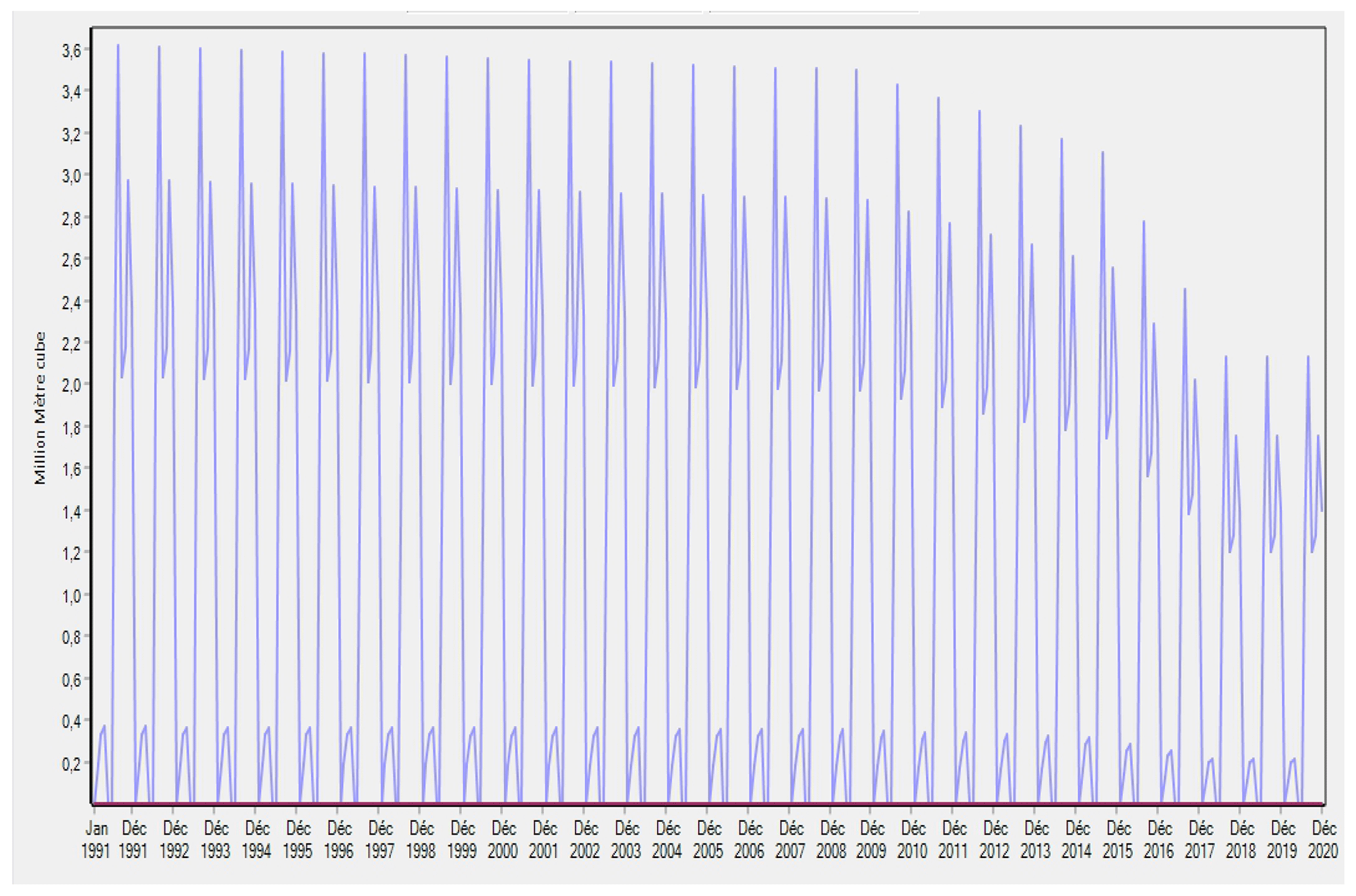The image size is (1356, 896).
Task: Click the 1,0 y-axis tick label
Action: (71, 596)
